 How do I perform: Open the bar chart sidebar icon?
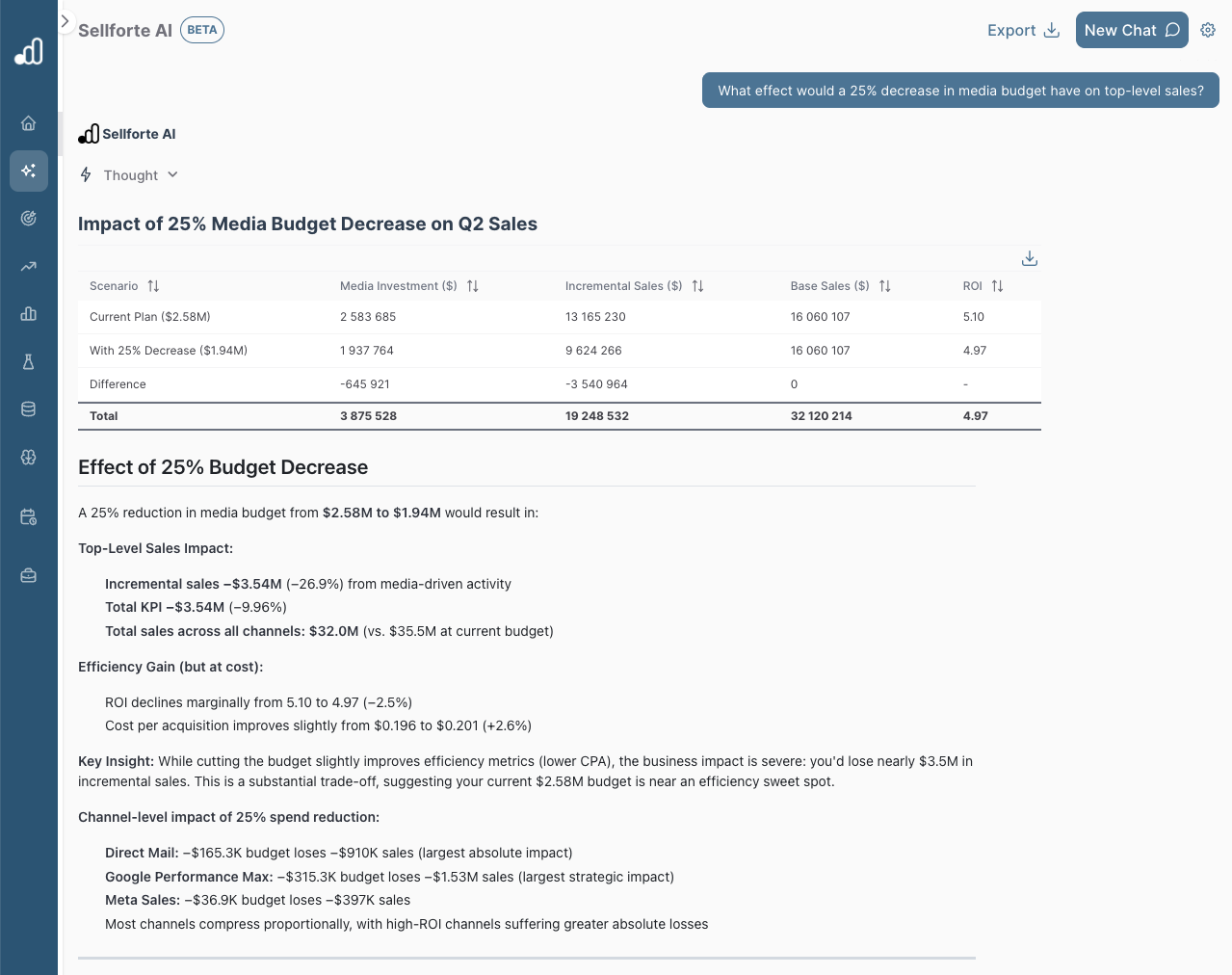click(29, 313)
